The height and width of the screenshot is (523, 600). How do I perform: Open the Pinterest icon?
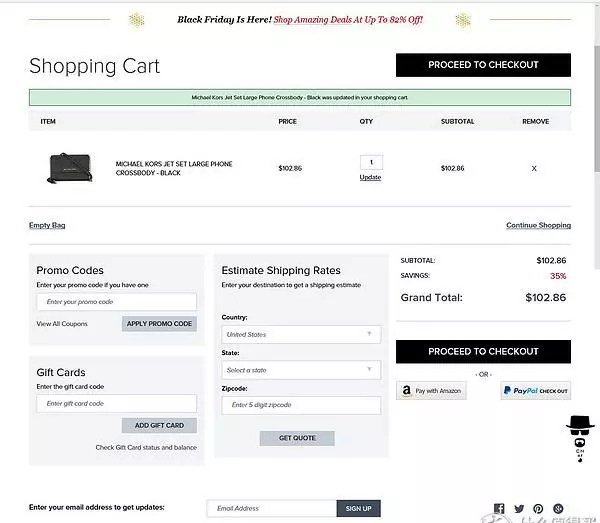(538, 508)
